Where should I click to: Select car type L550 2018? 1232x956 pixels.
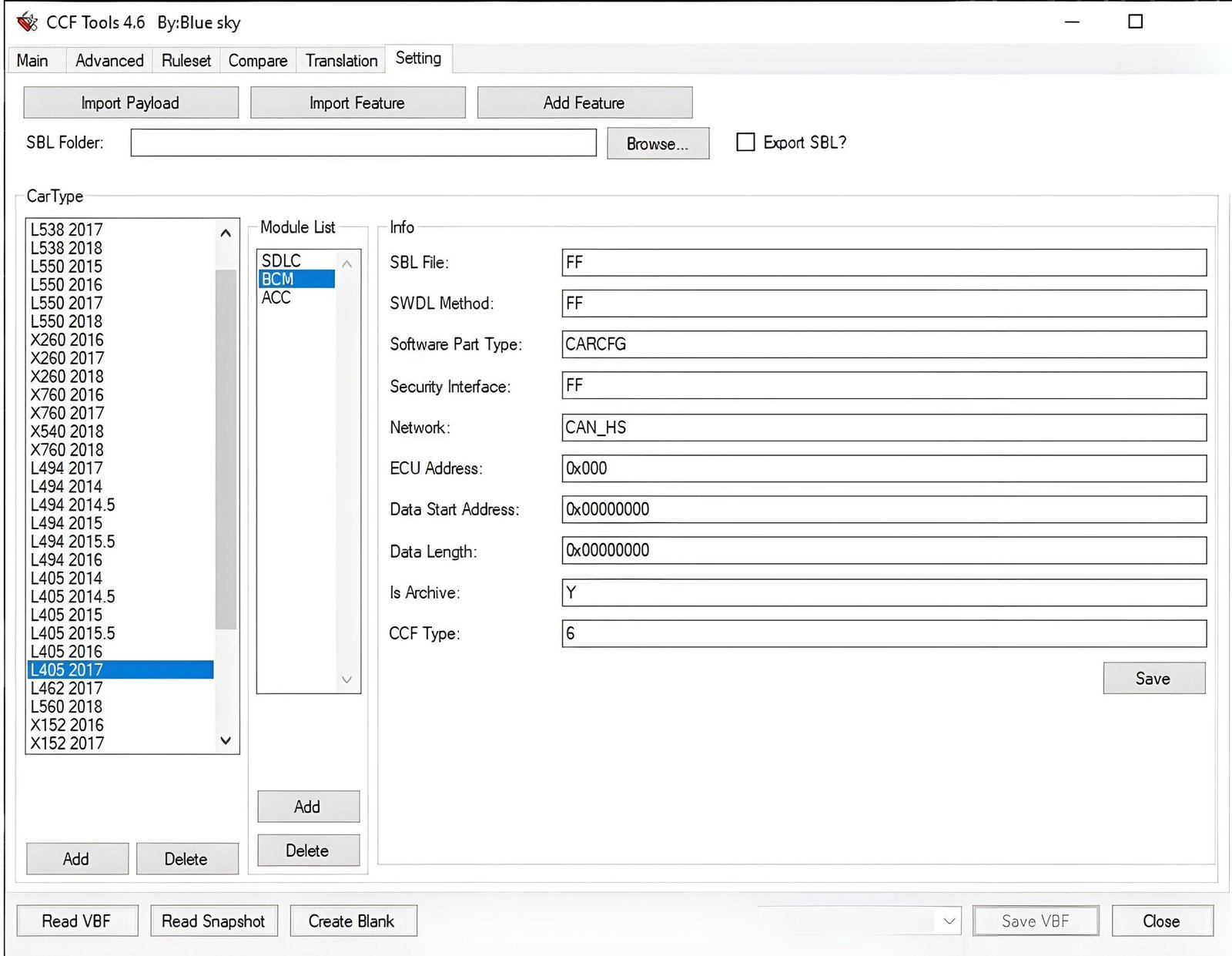121,321
